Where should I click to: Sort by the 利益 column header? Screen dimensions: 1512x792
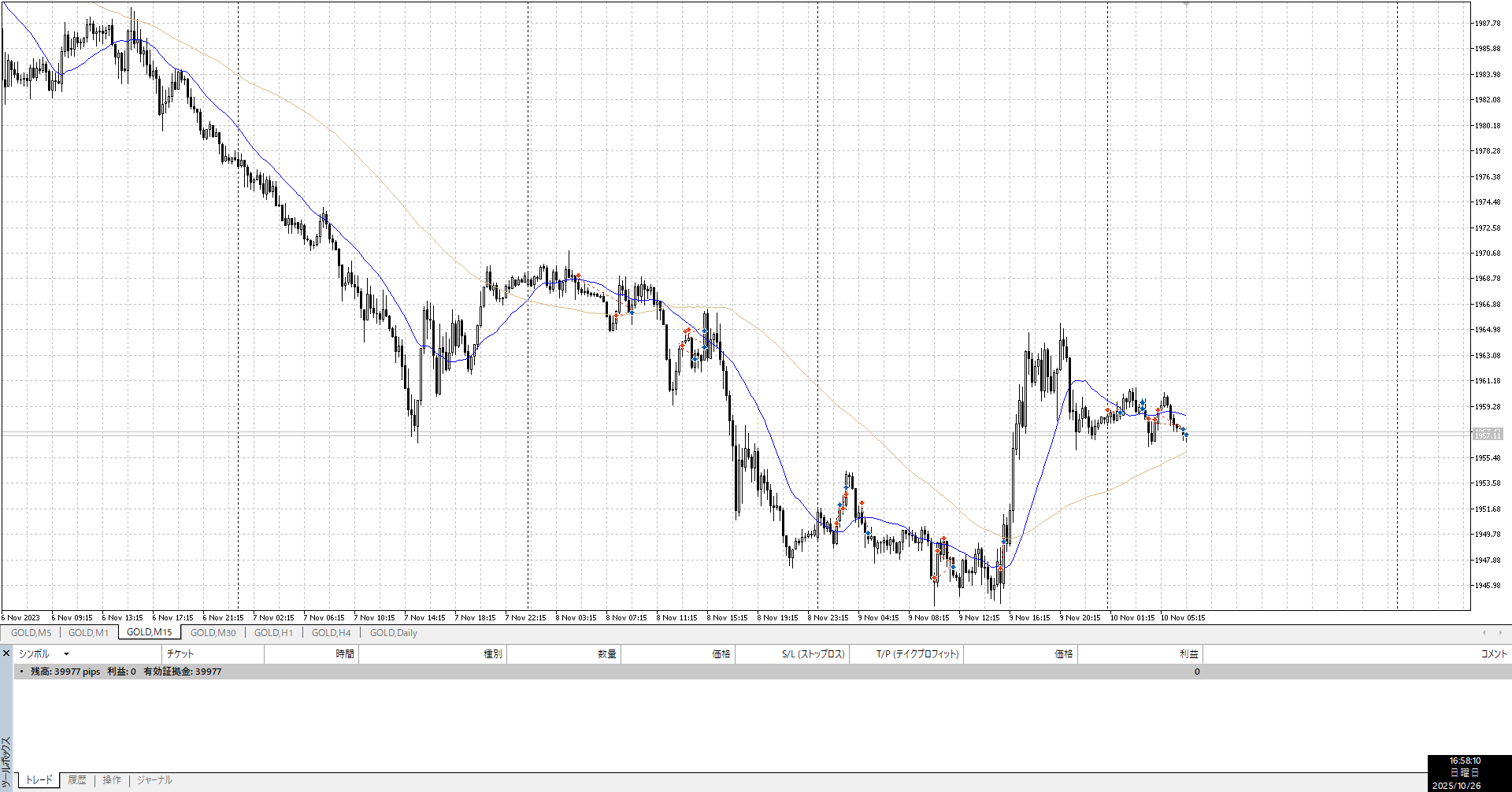(x=1188, y=654)
